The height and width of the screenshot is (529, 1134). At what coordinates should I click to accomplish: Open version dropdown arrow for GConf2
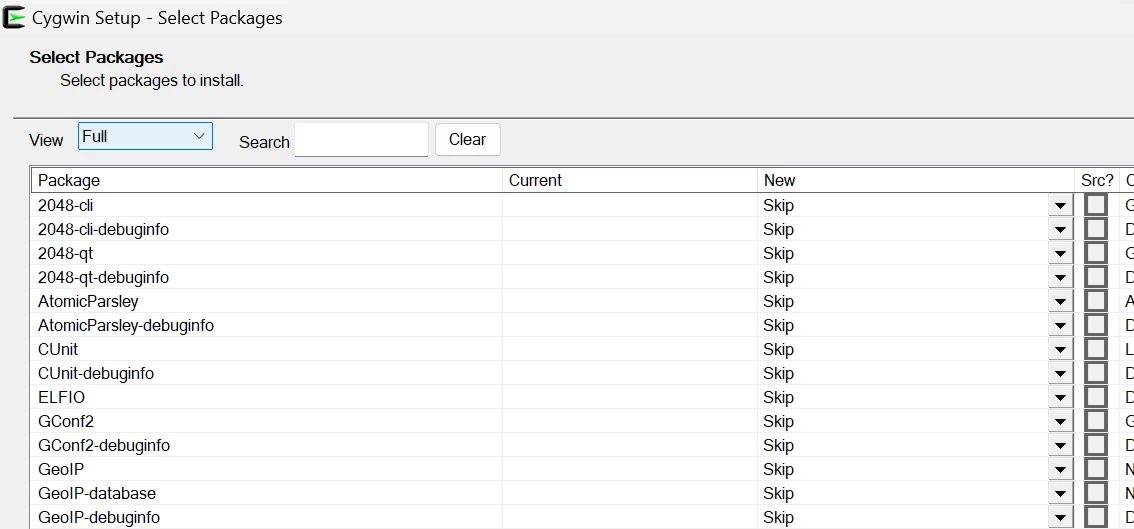(1059, 422)
